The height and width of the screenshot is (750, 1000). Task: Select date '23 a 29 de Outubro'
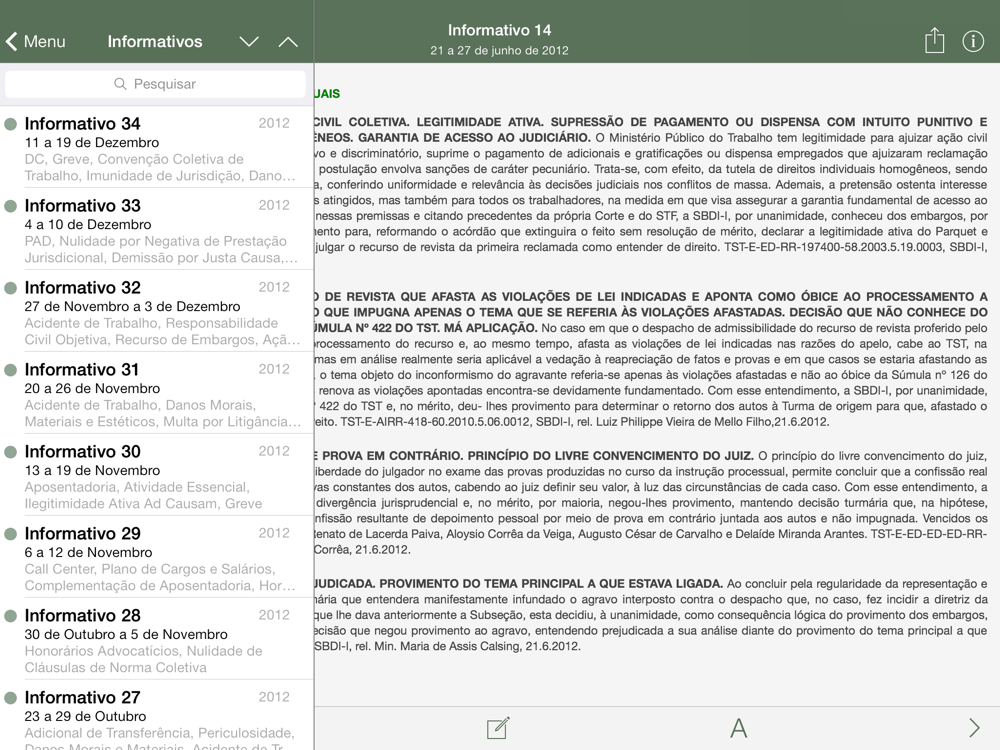85,716
